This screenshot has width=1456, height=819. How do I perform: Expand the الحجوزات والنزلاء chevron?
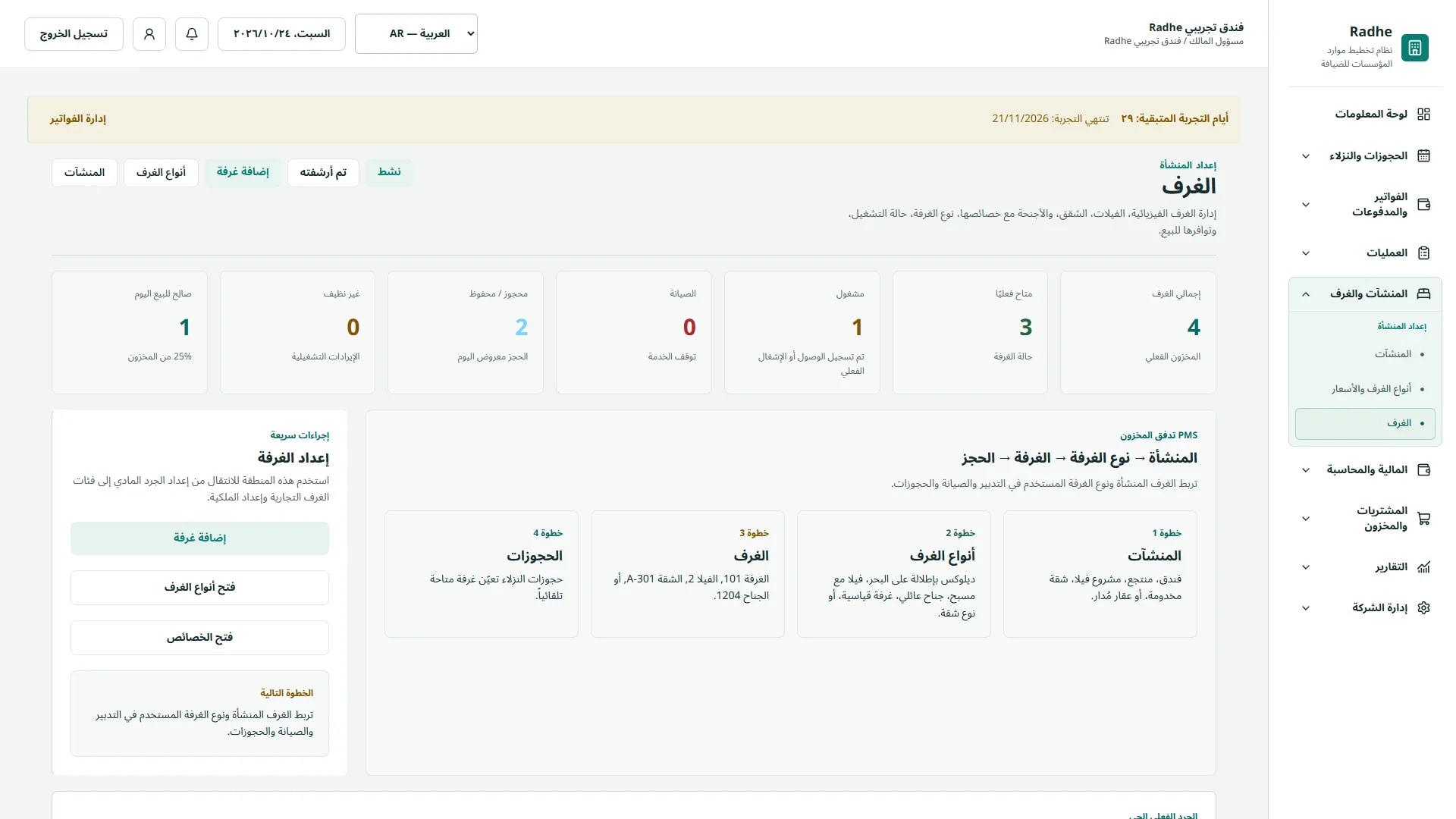pyautogui.click(x=1306, y=156)
